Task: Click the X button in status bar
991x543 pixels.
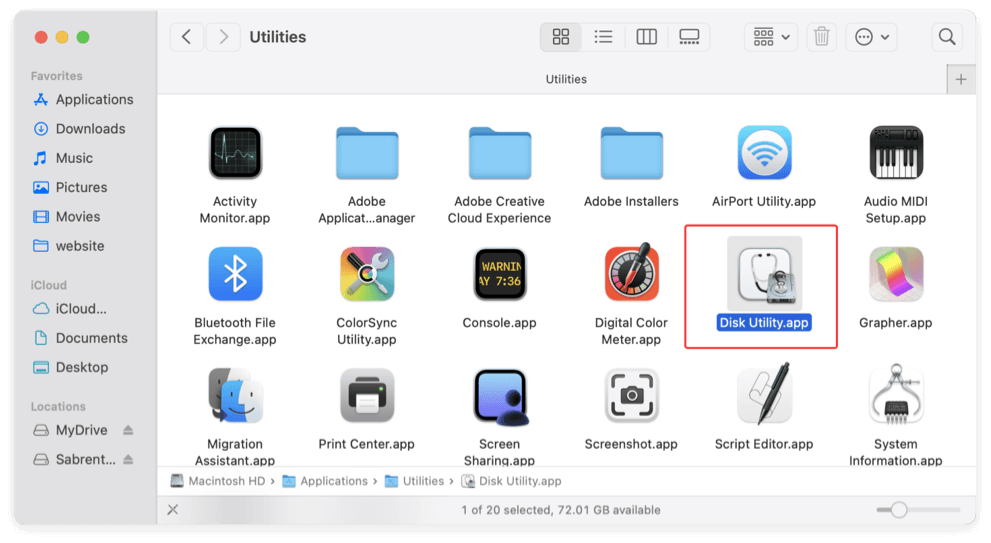Action: coord(173,509)
